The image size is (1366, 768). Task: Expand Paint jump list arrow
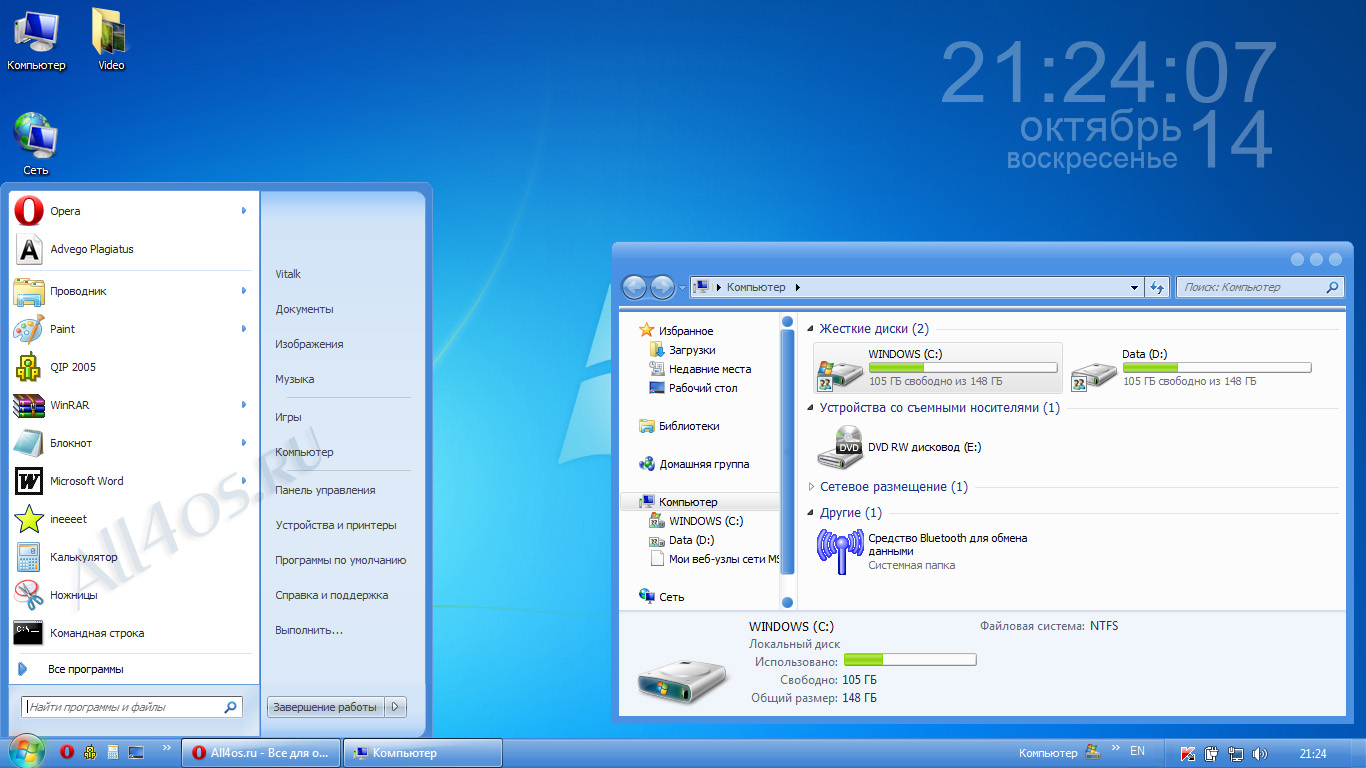point(243,329)
